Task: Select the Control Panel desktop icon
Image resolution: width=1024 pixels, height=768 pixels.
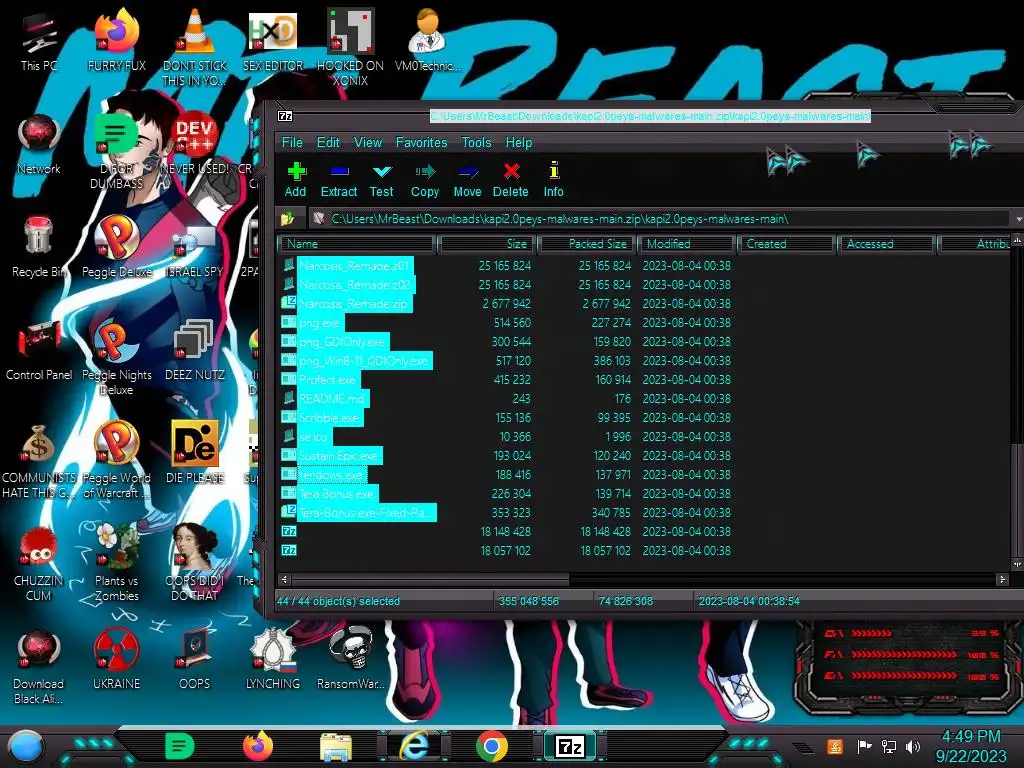Action: click(39, 350)
